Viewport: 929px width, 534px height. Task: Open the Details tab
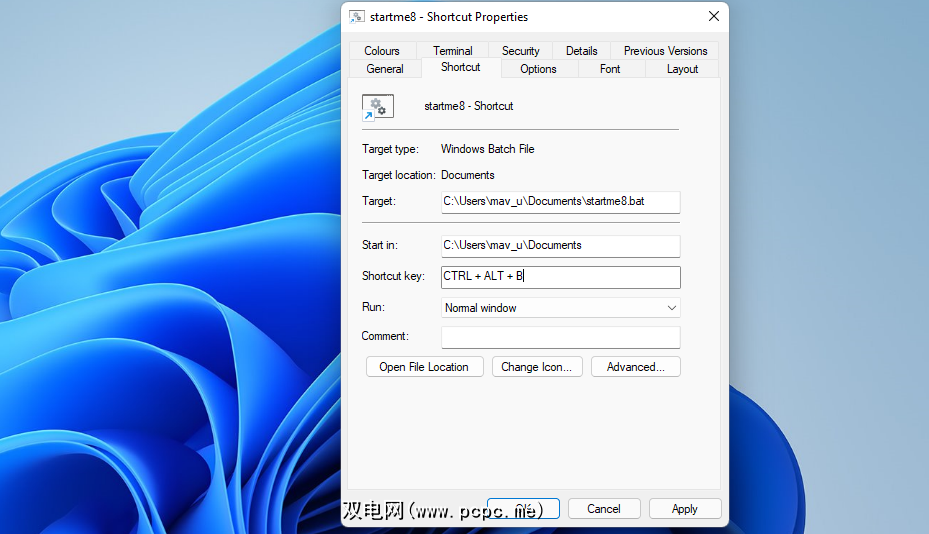pyautogui.click(x=581, y=51)
